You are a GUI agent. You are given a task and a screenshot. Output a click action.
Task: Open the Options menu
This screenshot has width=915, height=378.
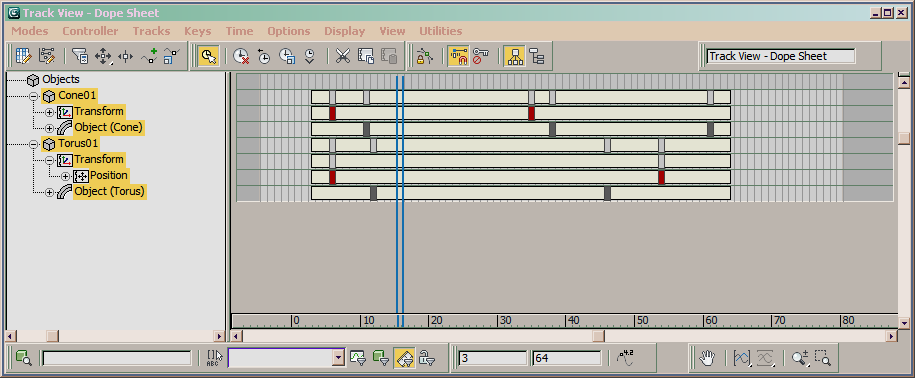[289, 31]
